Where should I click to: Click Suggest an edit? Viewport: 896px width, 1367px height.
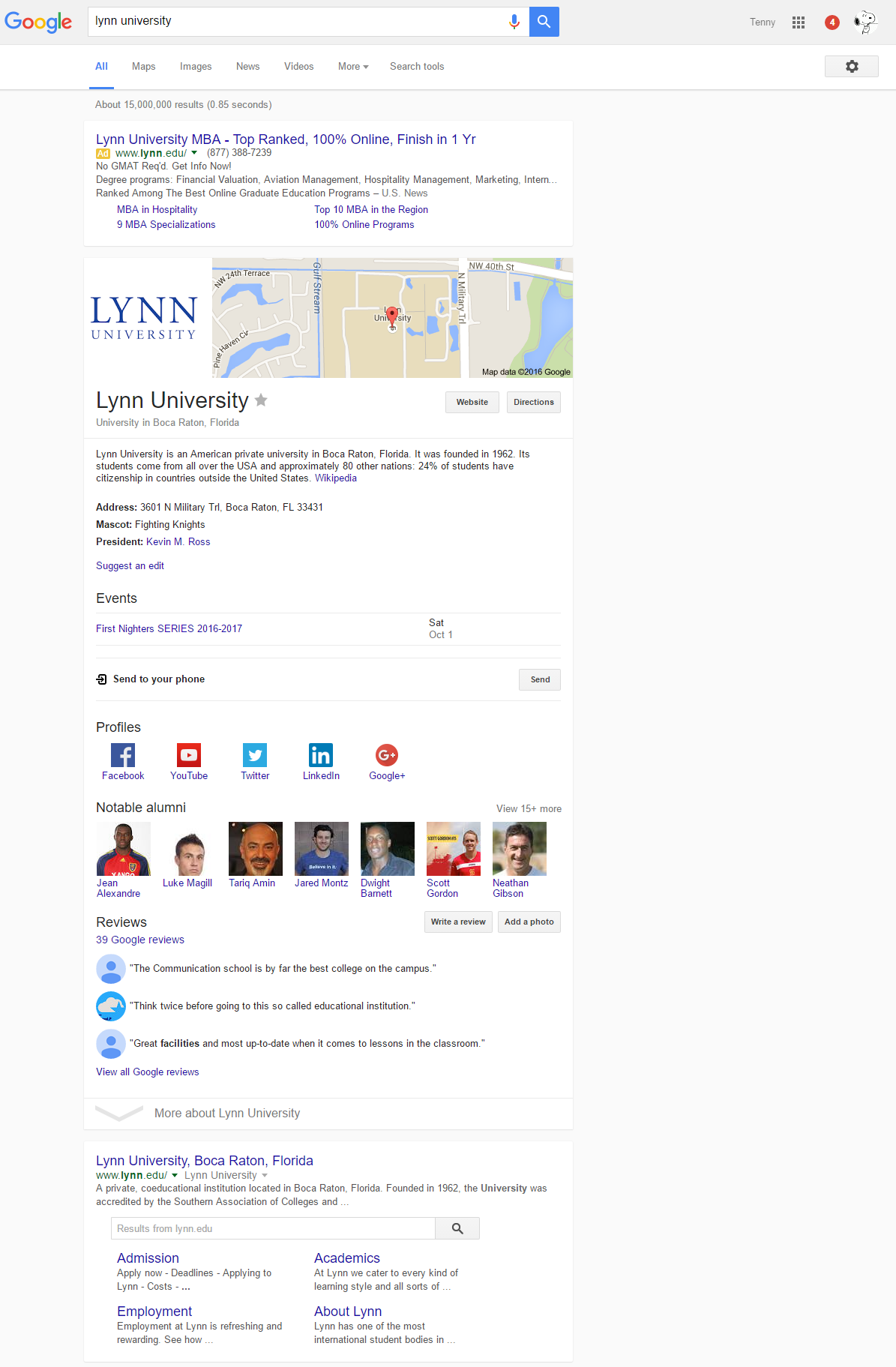pos(130,566)
